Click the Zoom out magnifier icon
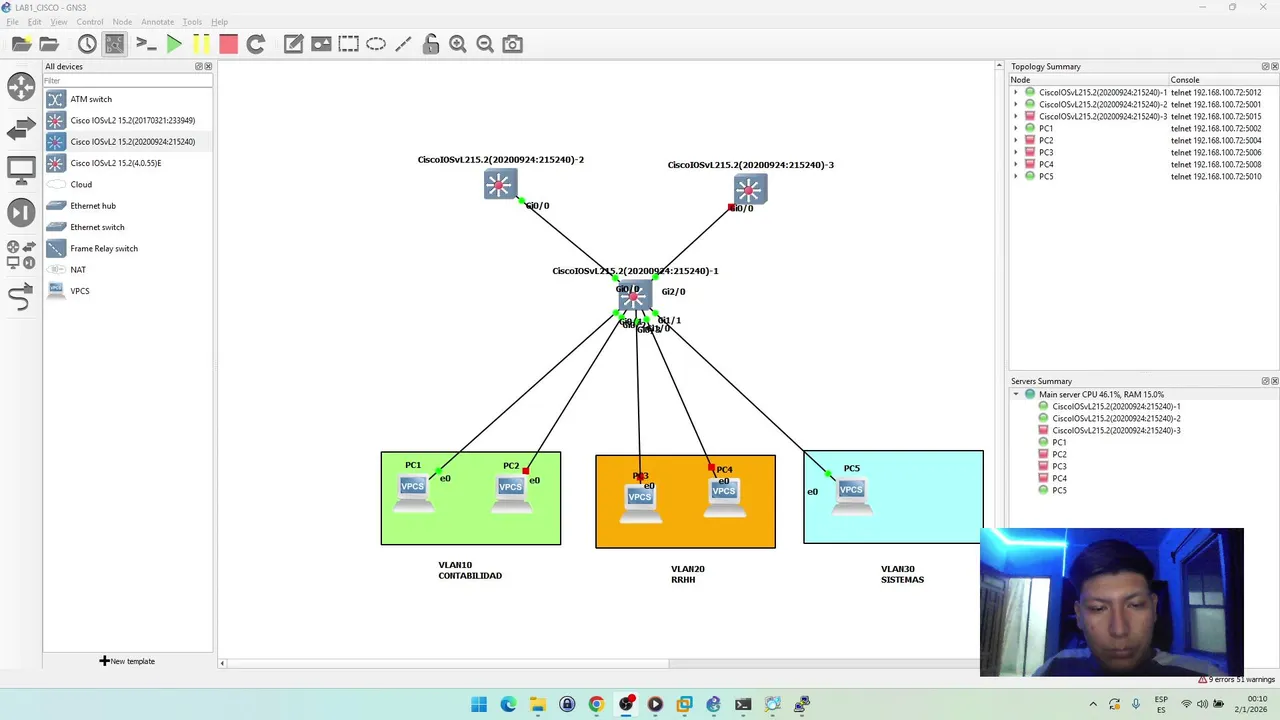The height and width of the screenshot is (720, 1280). [485, 44]
